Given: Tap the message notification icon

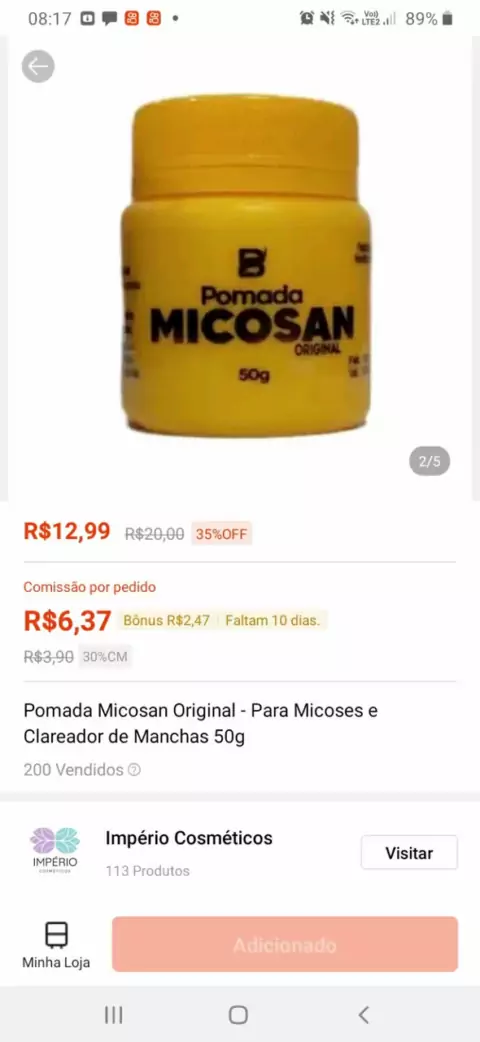Looking at the screenshot, I should pos(109,19).
